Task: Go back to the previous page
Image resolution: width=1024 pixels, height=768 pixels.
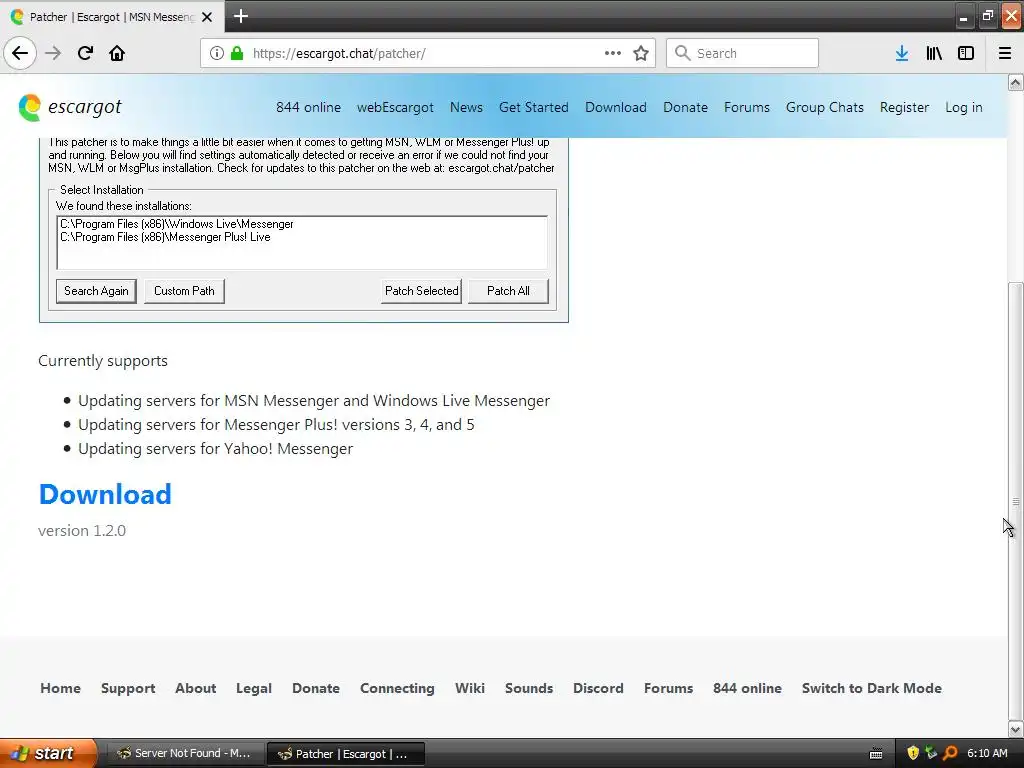Action: coord(20,53)
